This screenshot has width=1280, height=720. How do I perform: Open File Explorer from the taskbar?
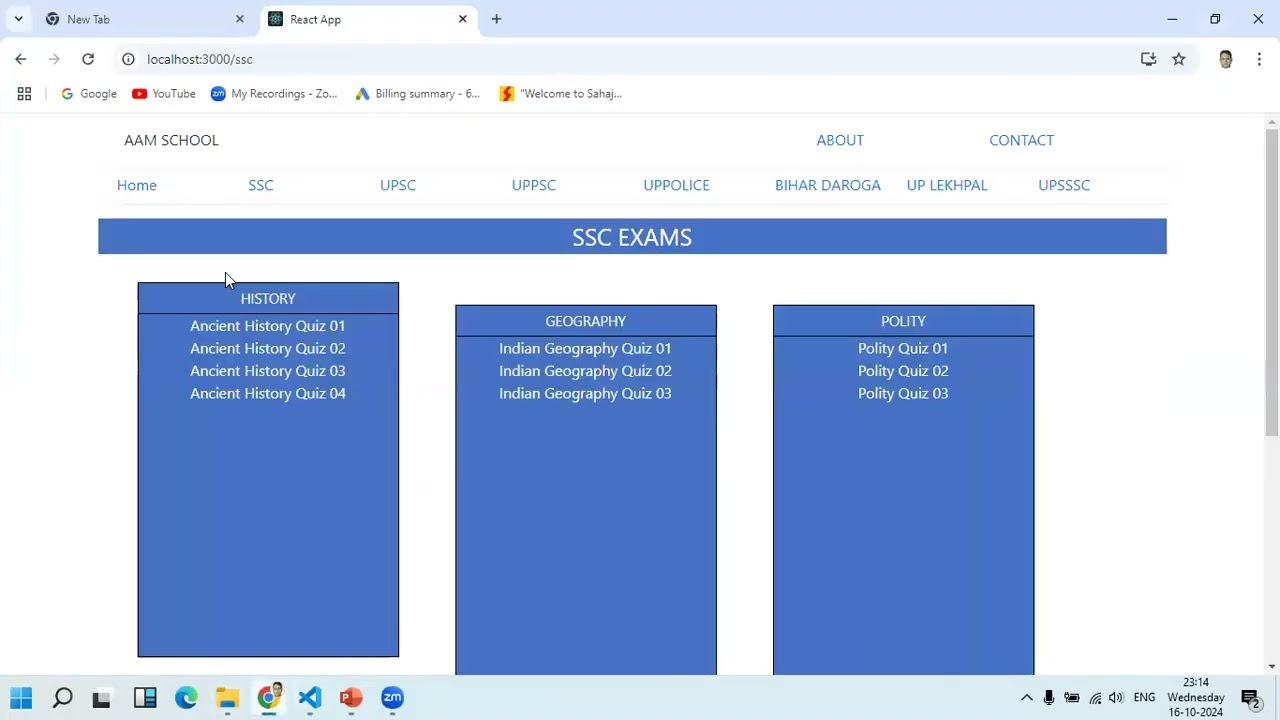click(x=227, y=698)
